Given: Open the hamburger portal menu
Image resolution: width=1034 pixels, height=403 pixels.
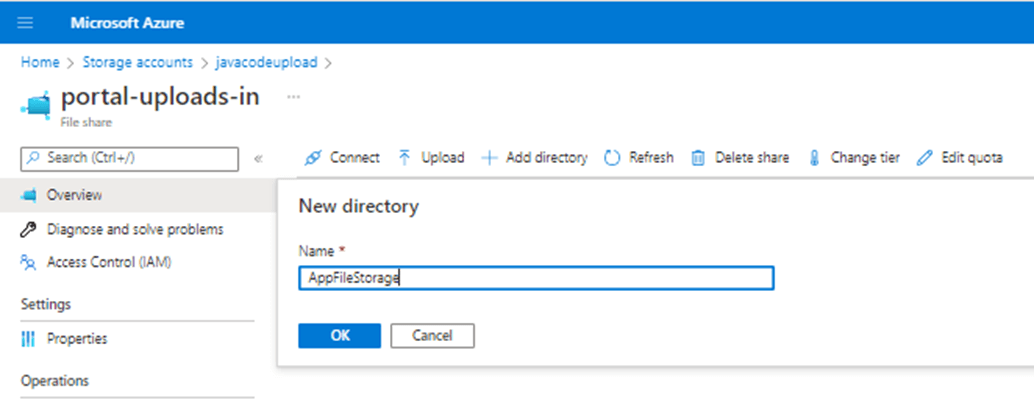Looking at the screenshot, I should [26, 22].
